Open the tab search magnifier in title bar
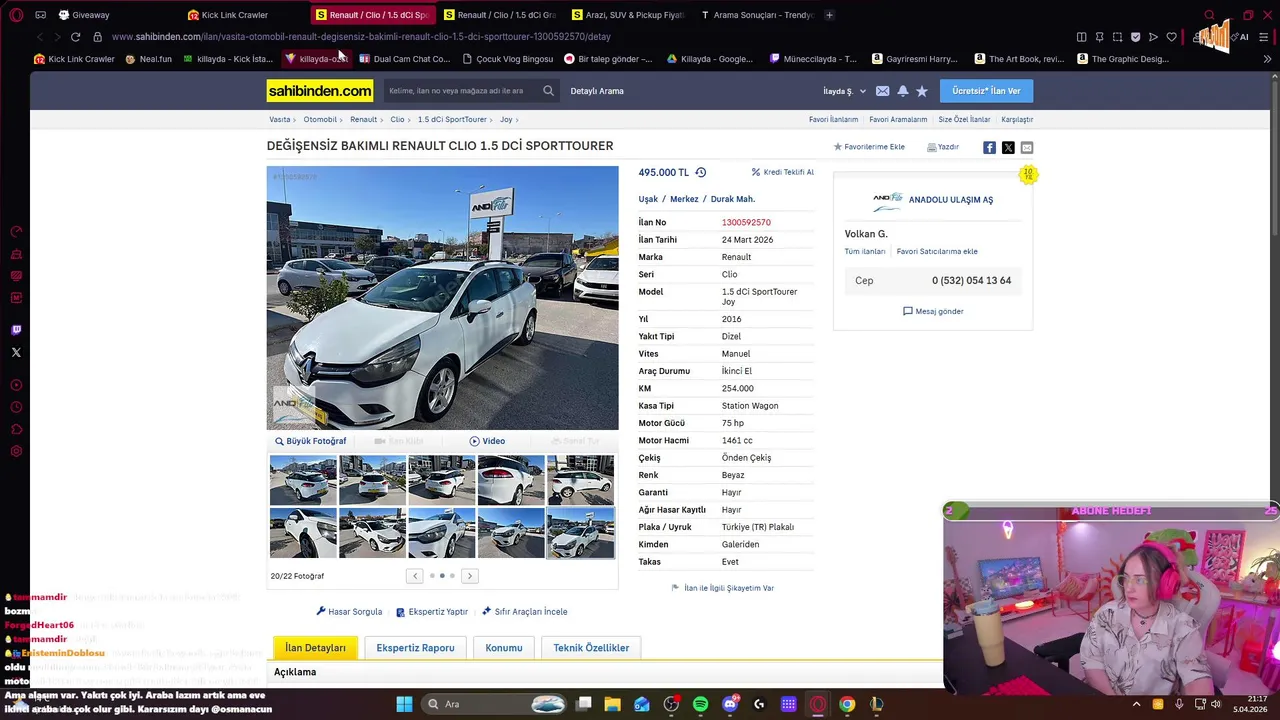 pos(1209,15)
